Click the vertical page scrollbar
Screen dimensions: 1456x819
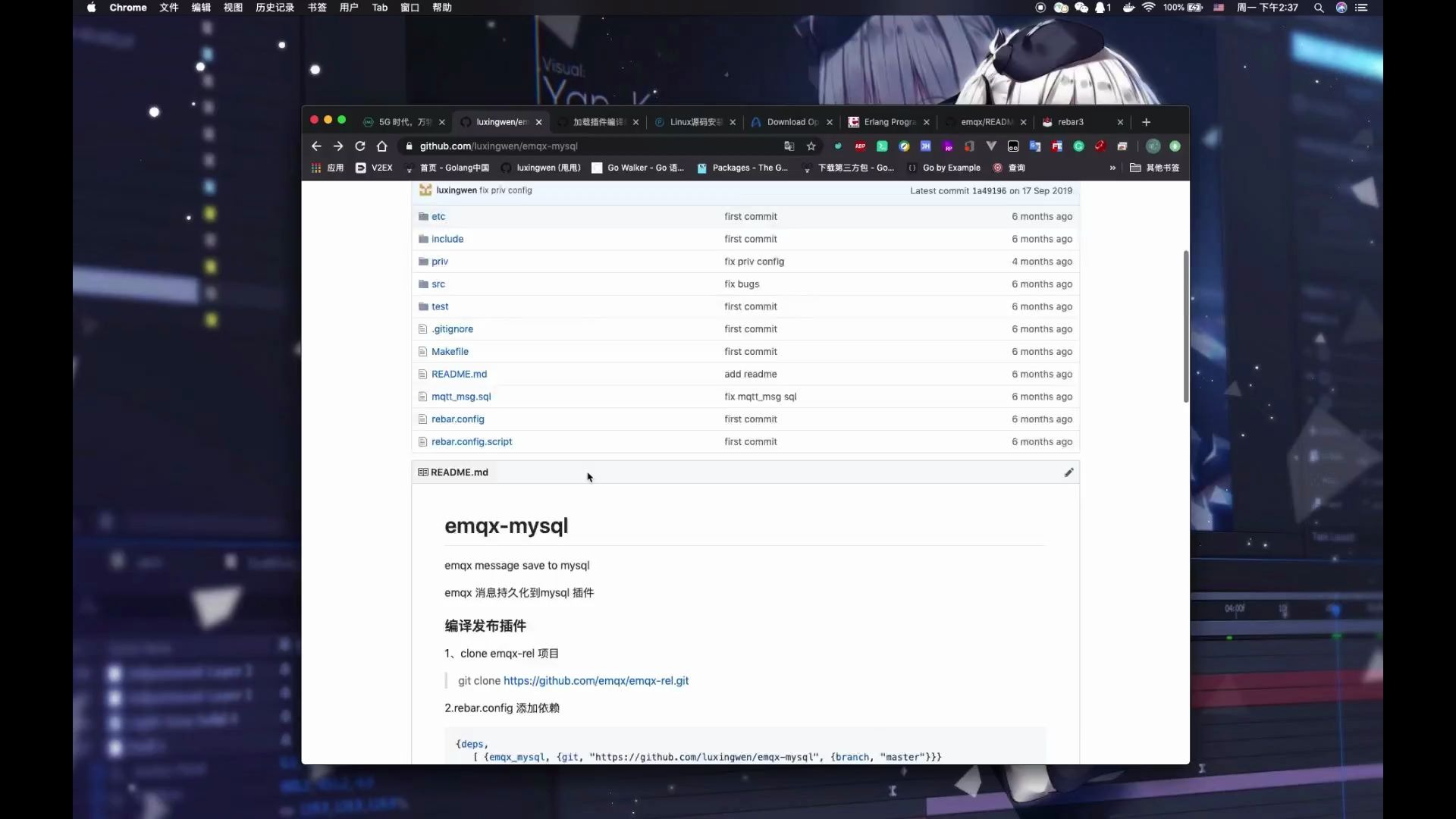click(x=1186, y=326)
